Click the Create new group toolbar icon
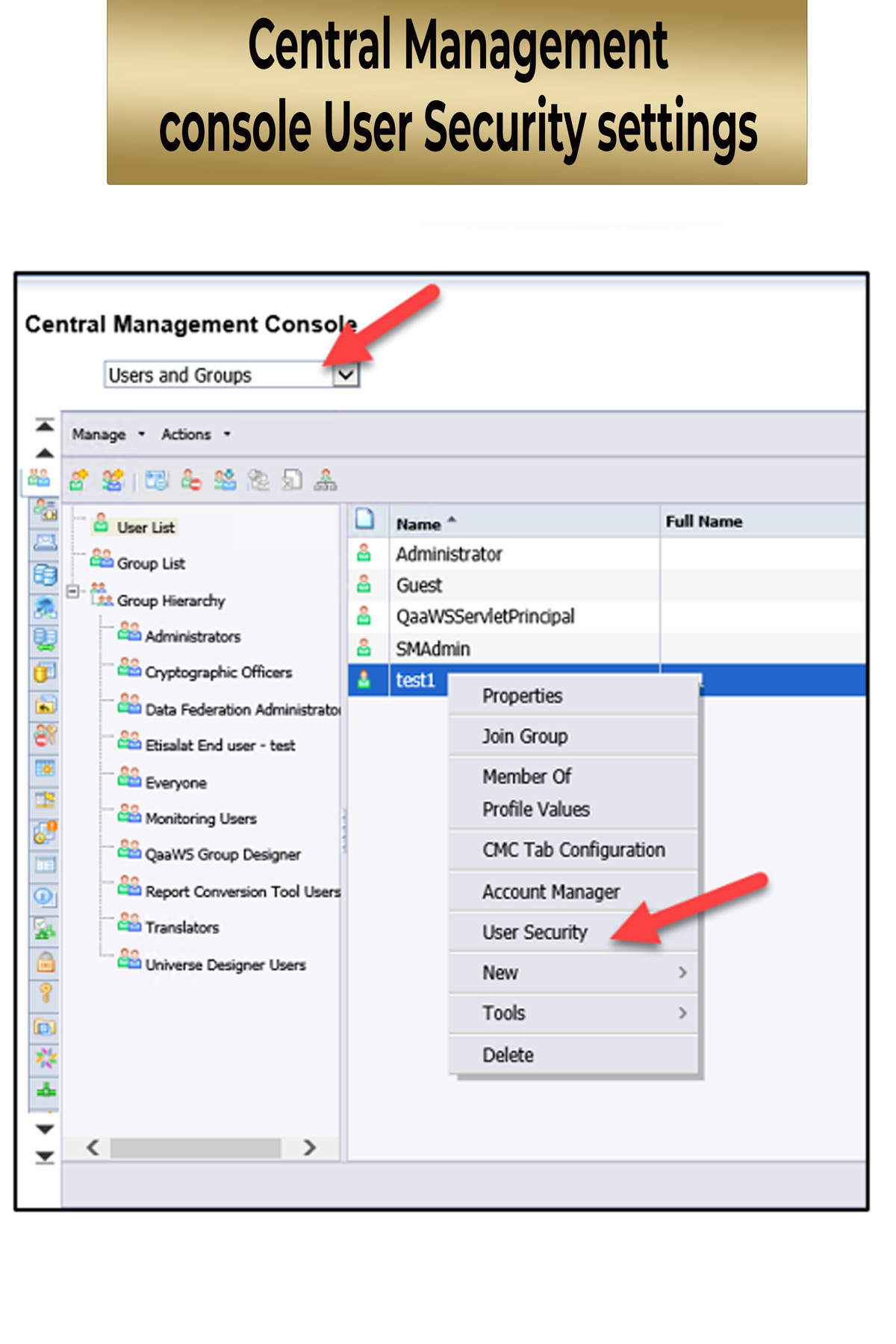This screenshot has height=1344, width=896. coord(113,480)
